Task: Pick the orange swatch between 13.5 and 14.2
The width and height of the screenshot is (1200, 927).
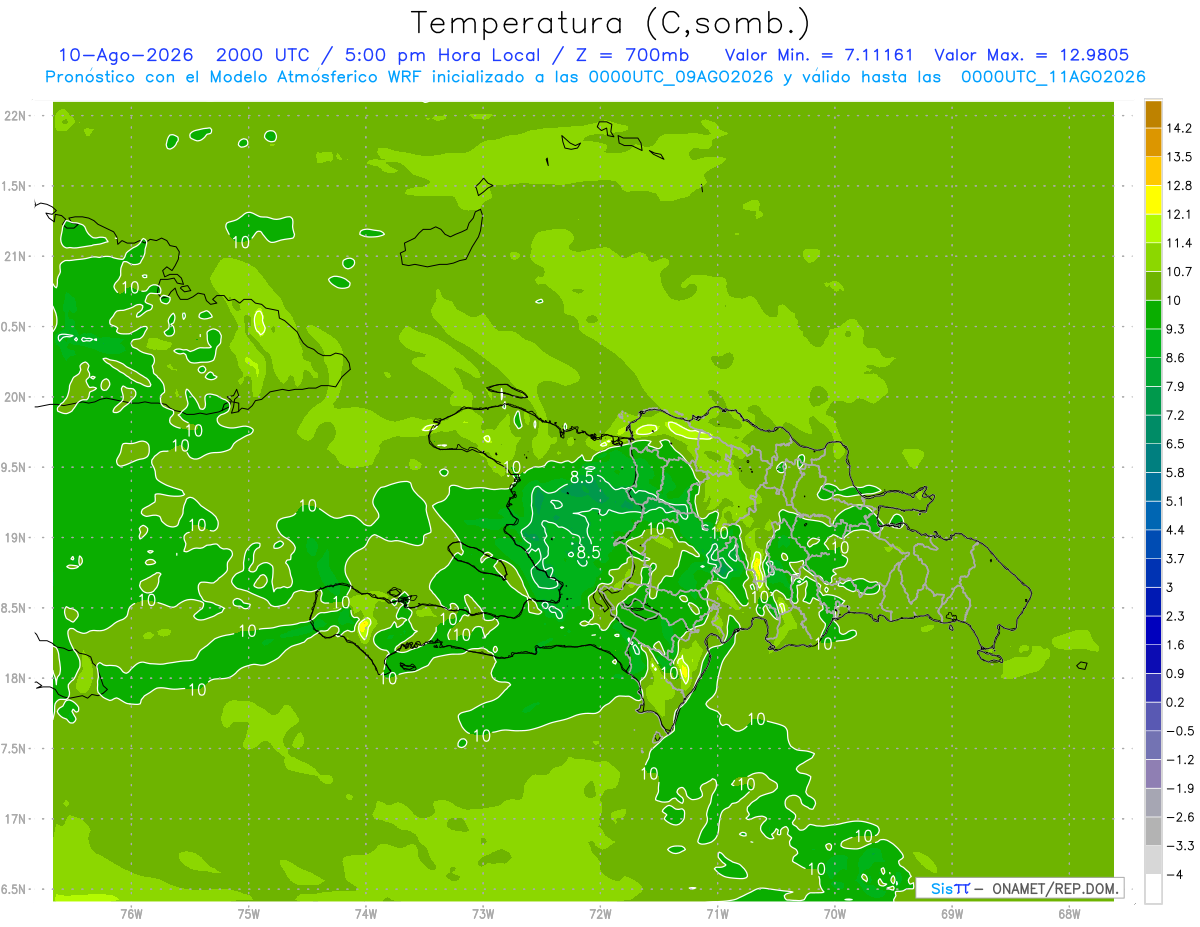Action: [1153, 142]
